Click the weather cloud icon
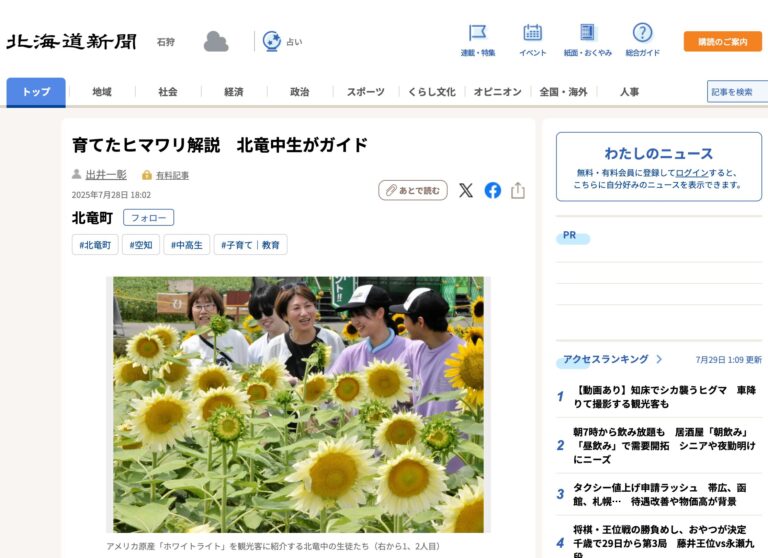Image resolution: width=768 pixels, height=558 pixels. (216, 41)
